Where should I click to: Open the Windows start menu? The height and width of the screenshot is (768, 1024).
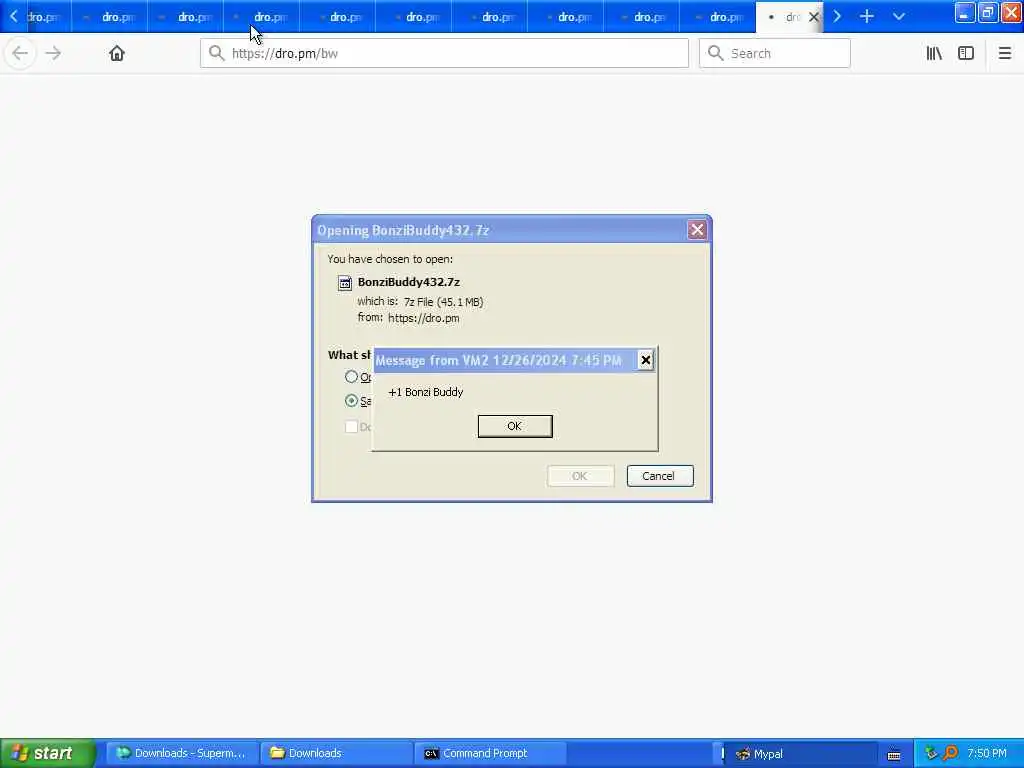pos(46,753)
